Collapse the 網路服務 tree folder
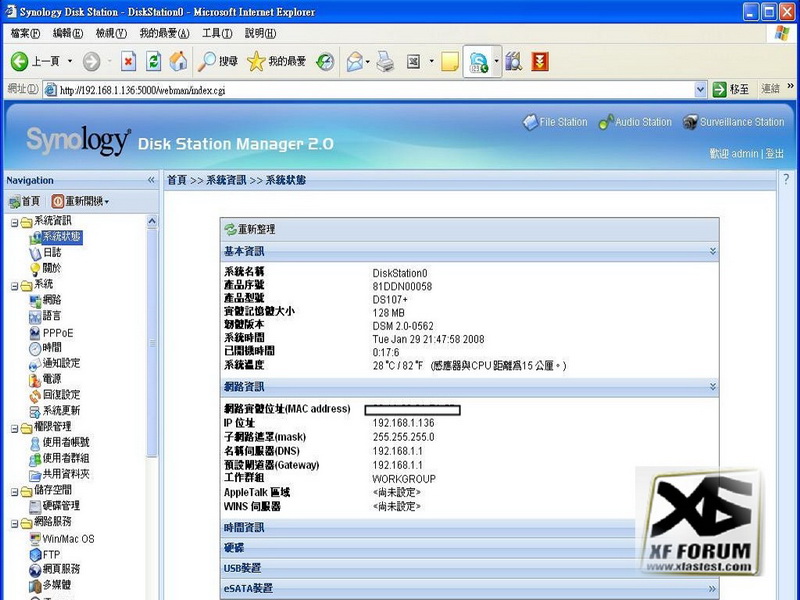The width and height of the screenshot is (800, 600). click(15, 523)
